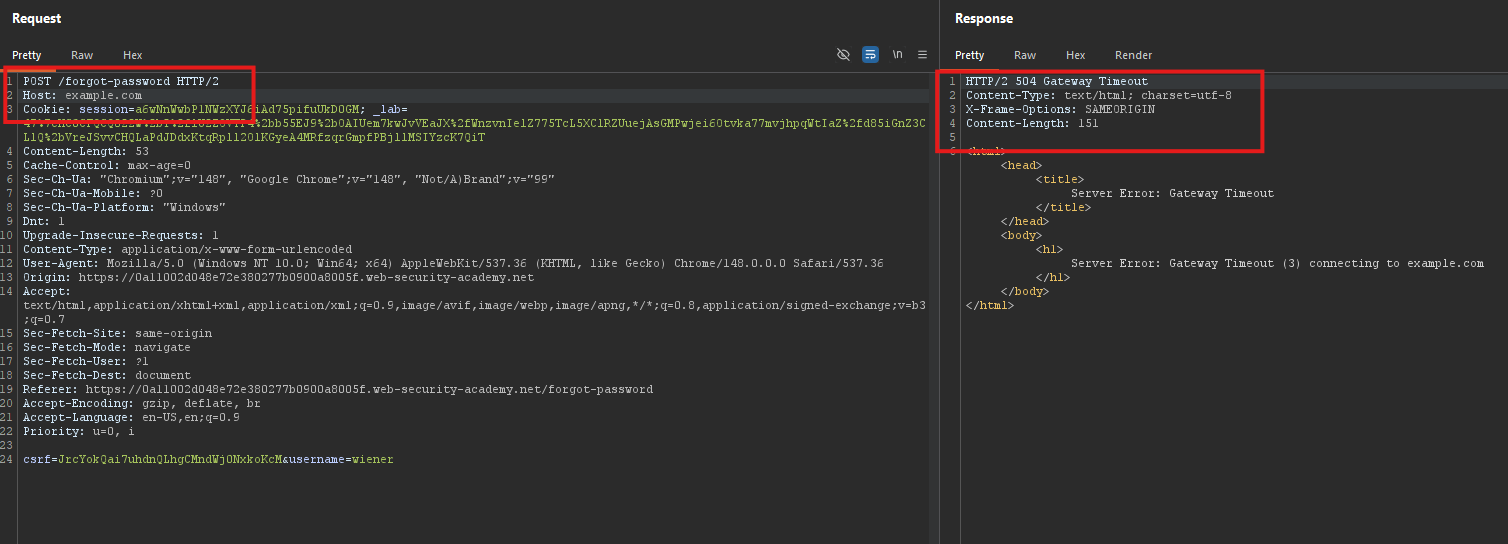Click the 'Sec-Fetch-Mode: navigate' header
Screen dimensions: 1508x544
coord(107,347)
